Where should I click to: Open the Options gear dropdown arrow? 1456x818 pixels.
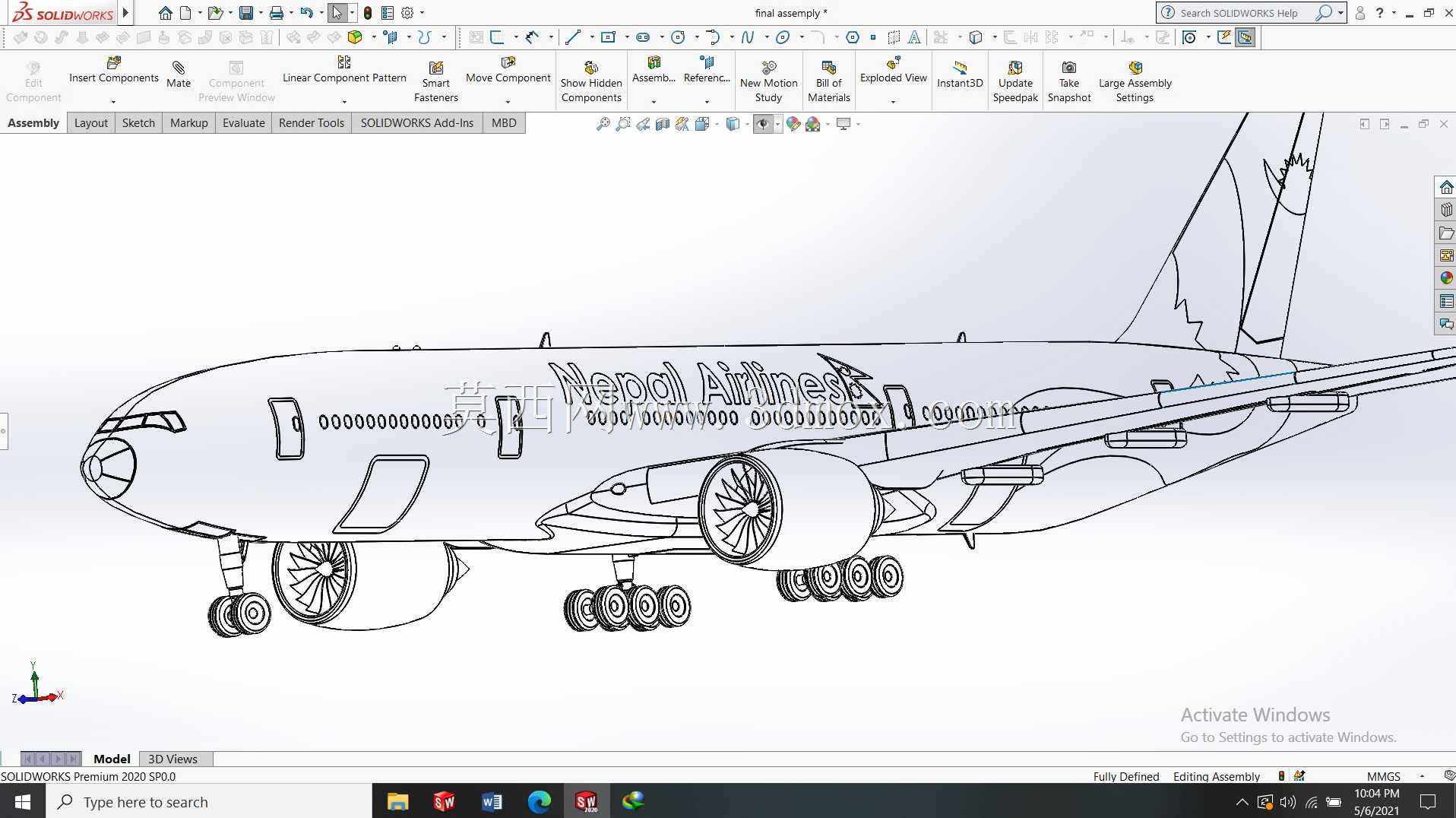423,13
